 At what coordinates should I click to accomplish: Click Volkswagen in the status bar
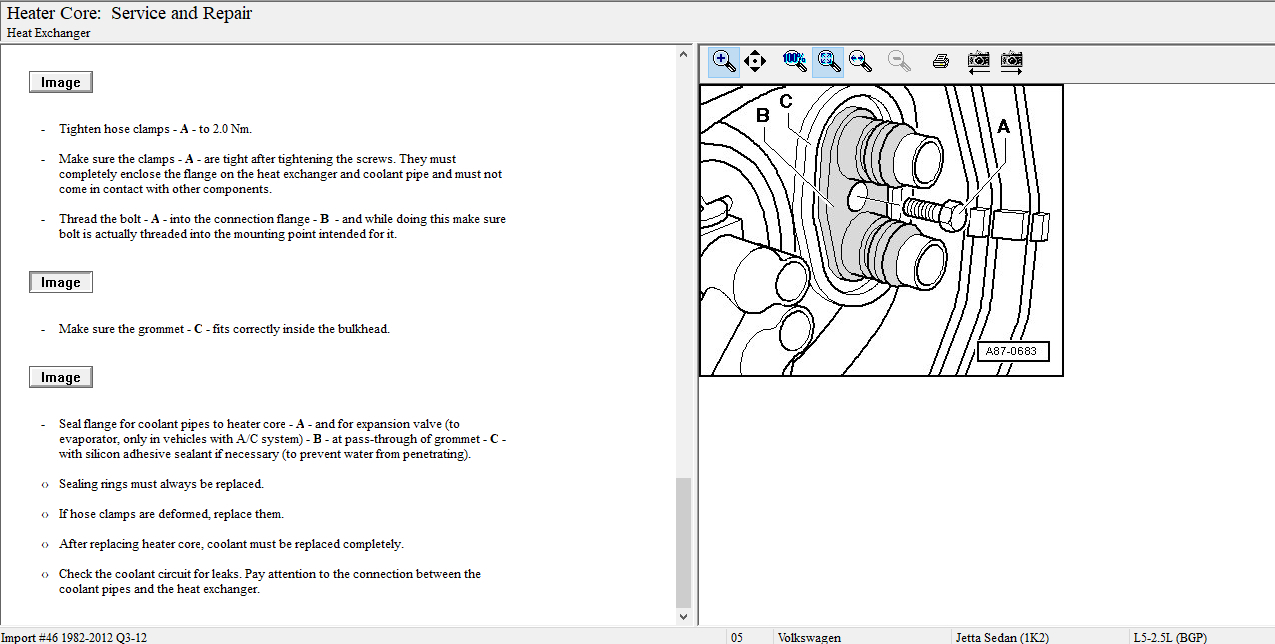click(808, 637)
